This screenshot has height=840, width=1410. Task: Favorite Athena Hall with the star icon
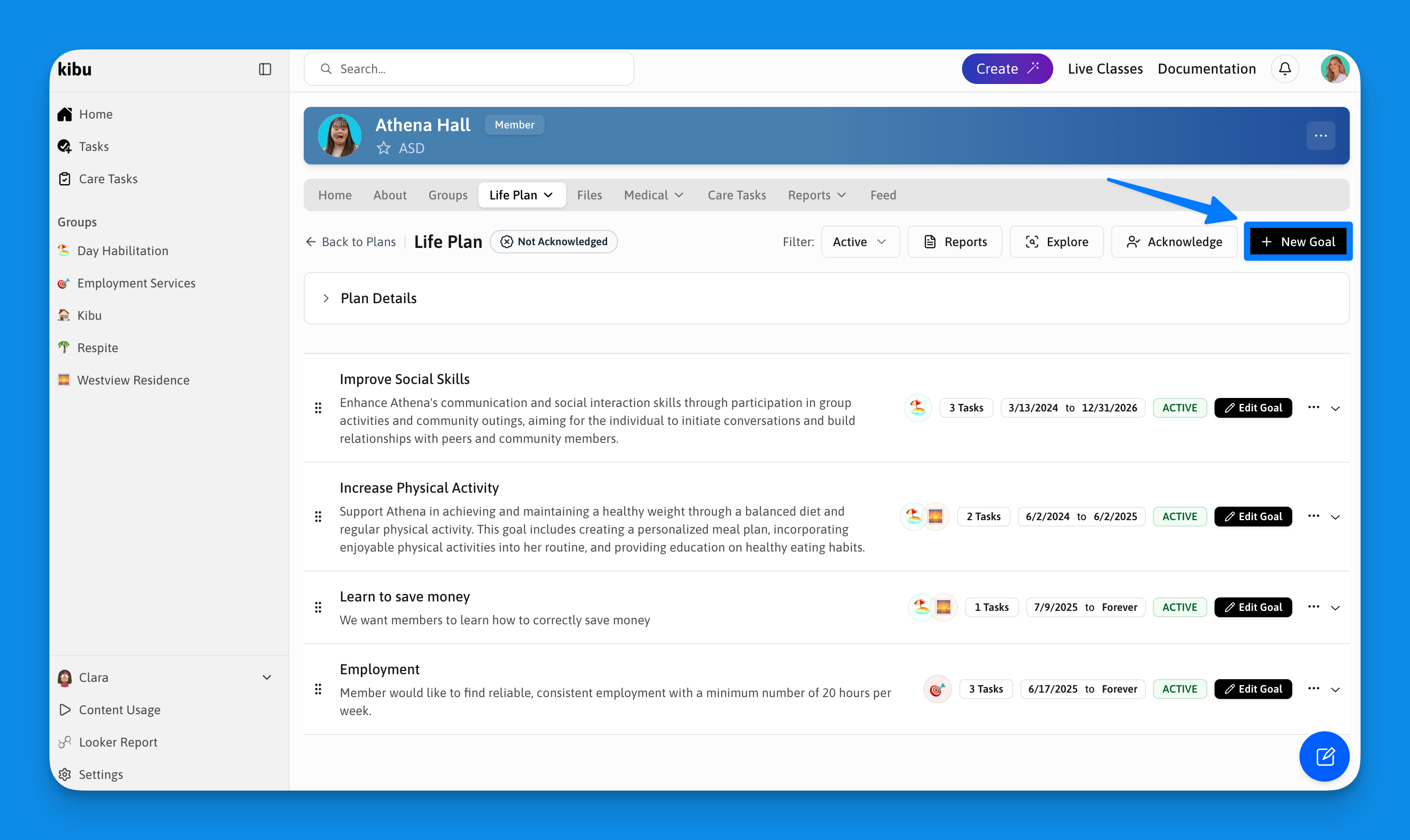384,148
